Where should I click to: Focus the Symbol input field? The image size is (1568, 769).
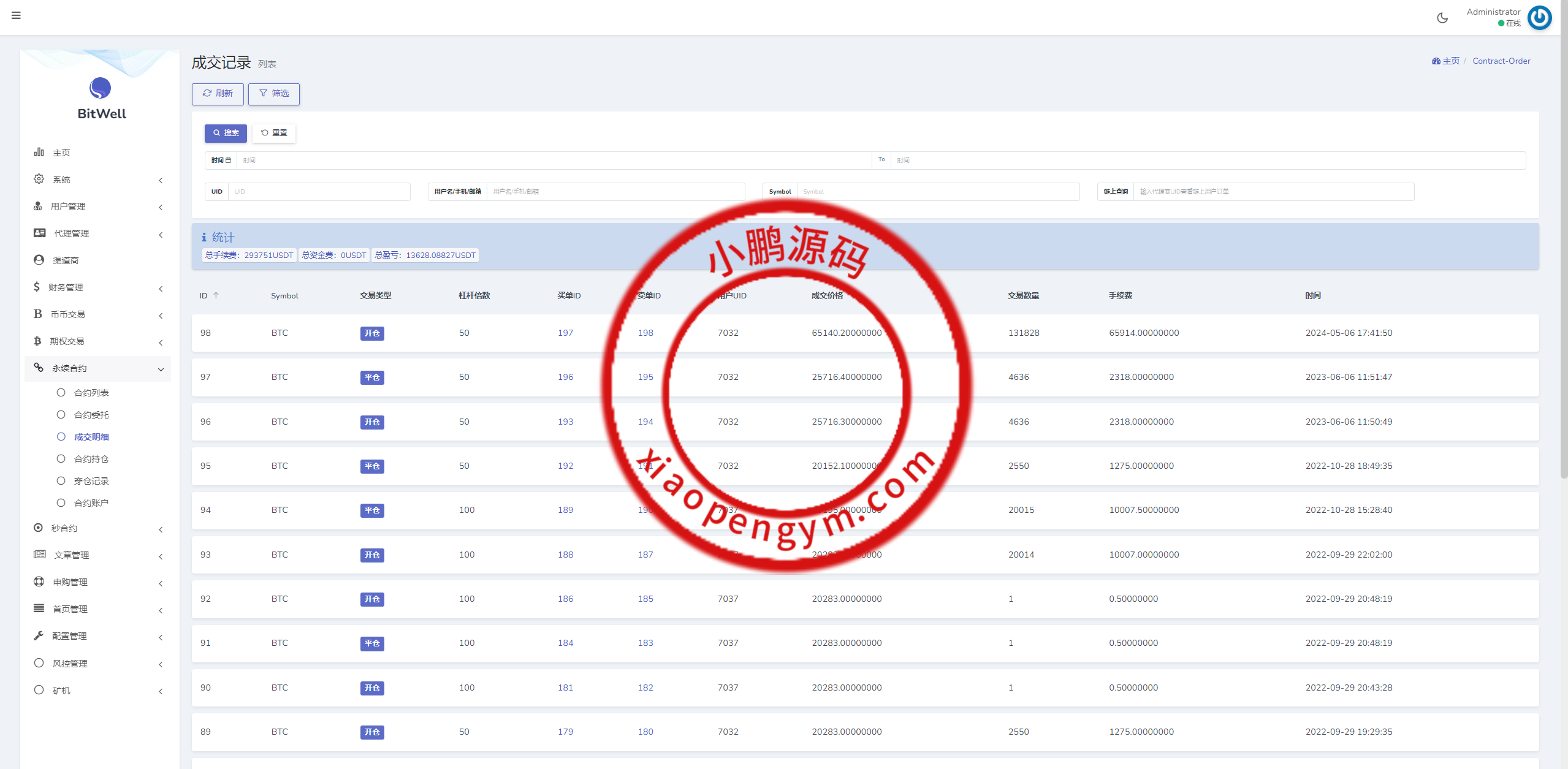938,192
